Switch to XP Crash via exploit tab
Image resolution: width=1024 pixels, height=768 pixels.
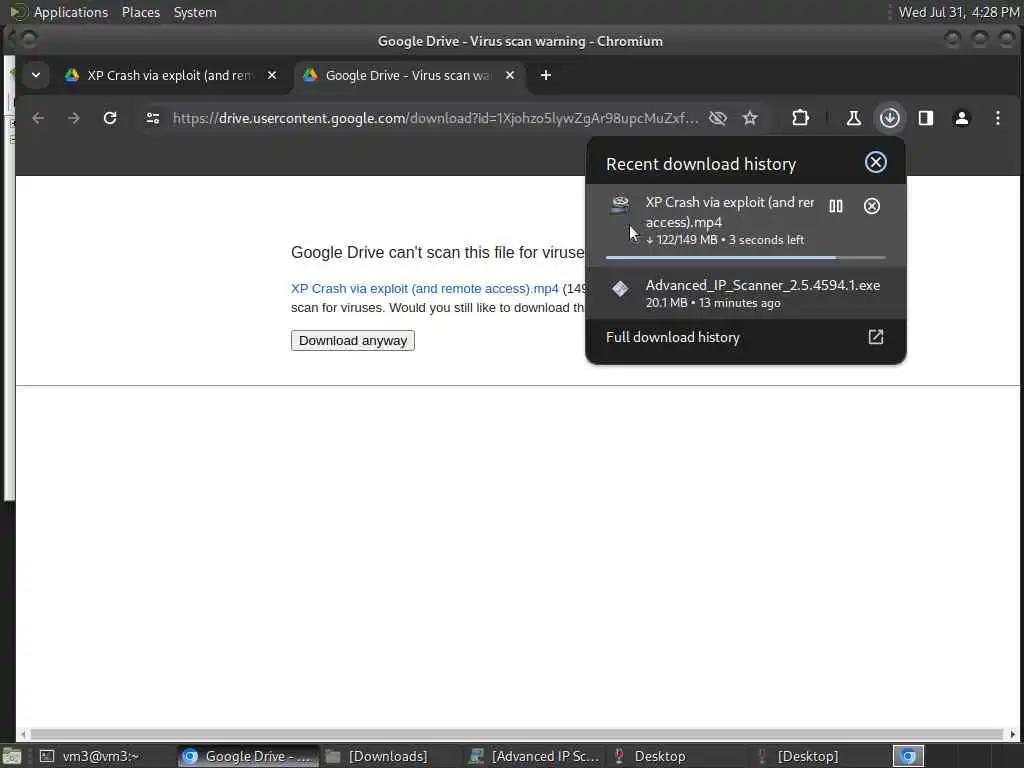click(x=171, y=75)
